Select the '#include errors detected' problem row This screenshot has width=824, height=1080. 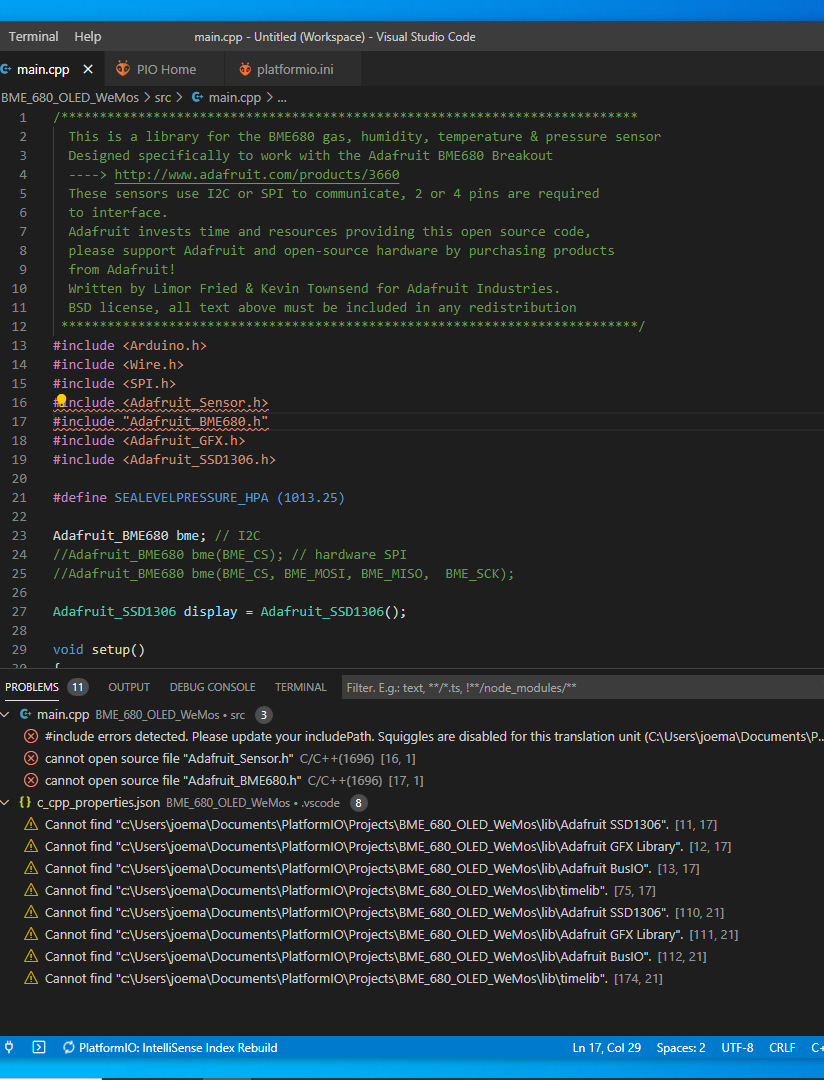point(412,736)
